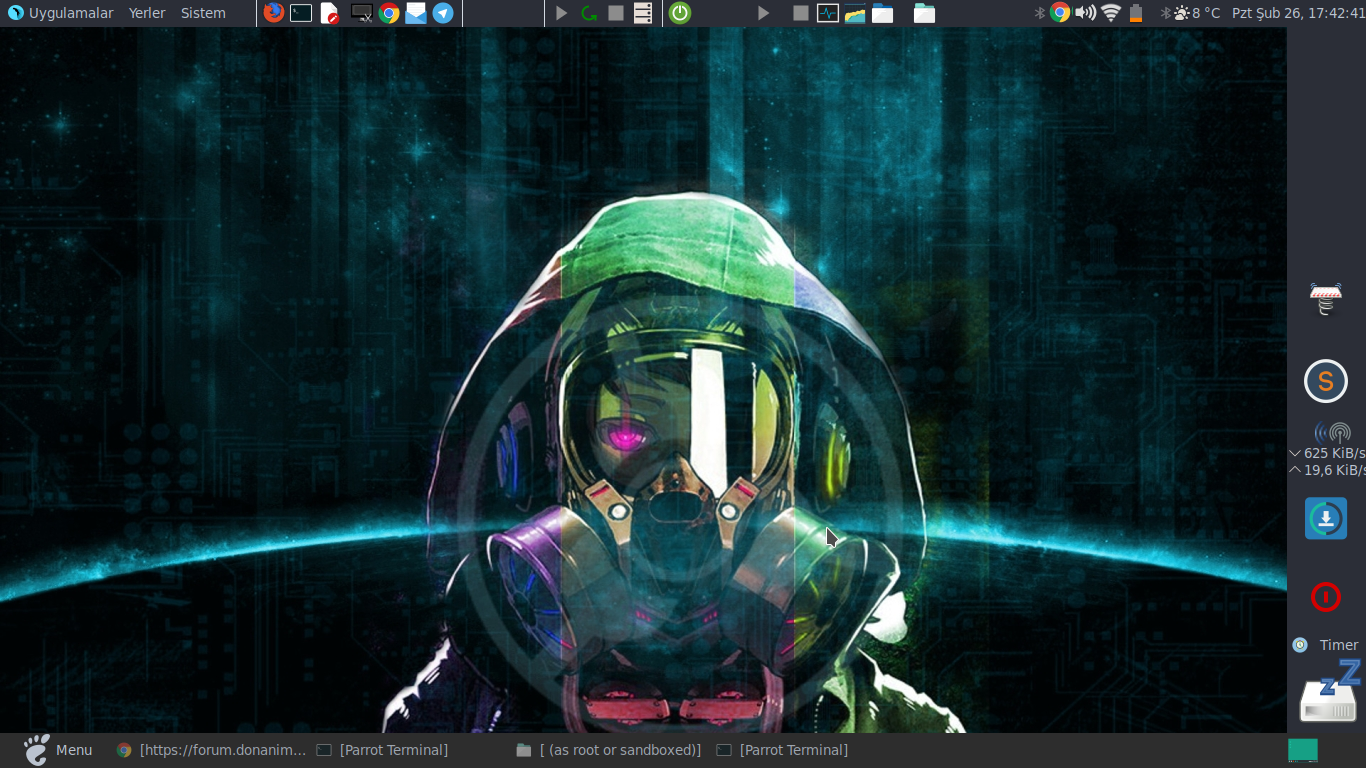Click the green power button icon
The width and height of the screenshot is (1366, 768).
680,13
